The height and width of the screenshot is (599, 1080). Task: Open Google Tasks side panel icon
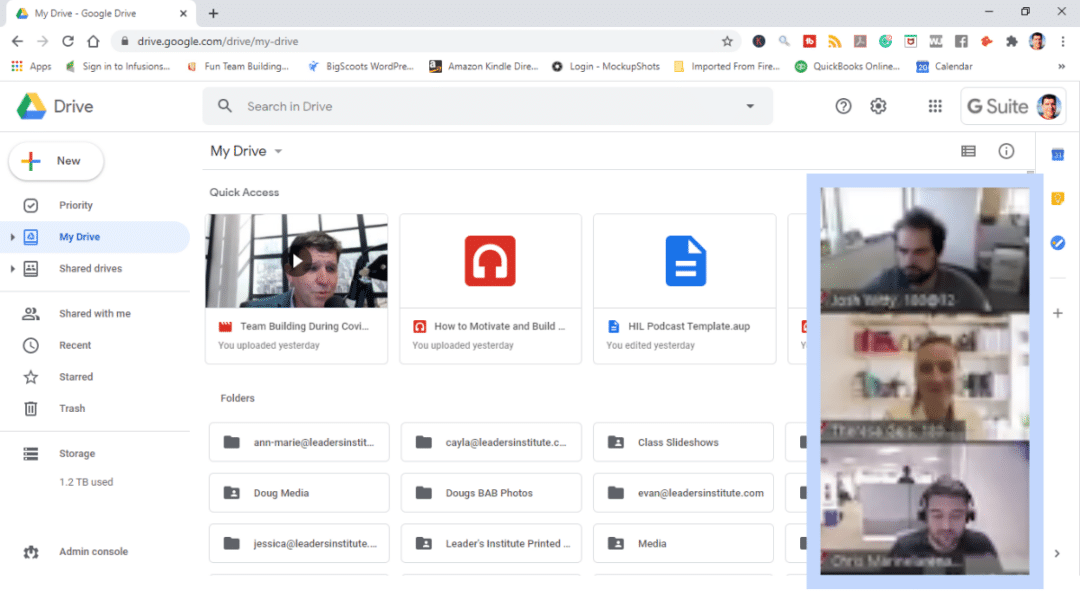pos(1057,243)
